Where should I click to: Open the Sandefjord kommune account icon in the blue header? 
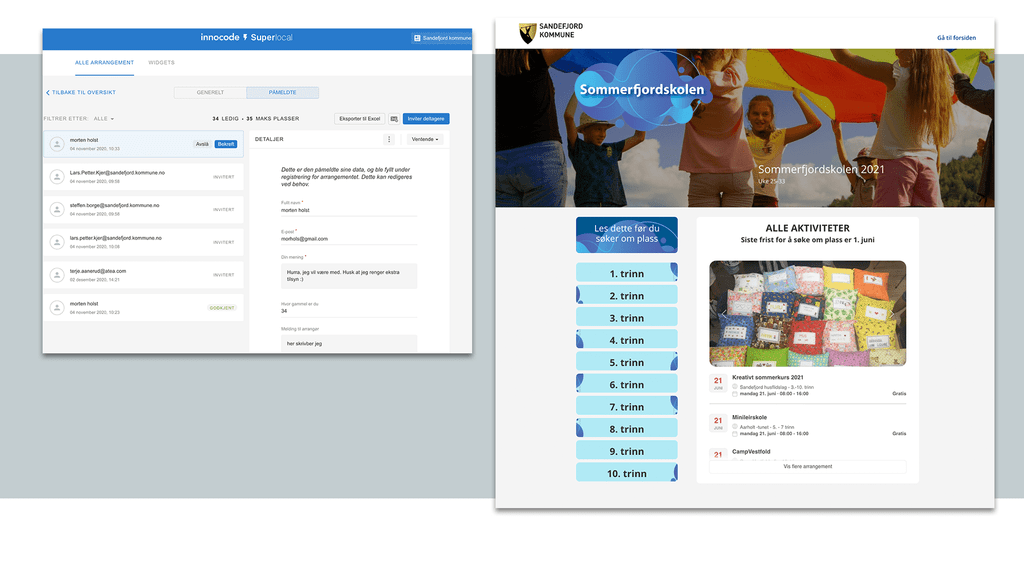coord(417,38)
